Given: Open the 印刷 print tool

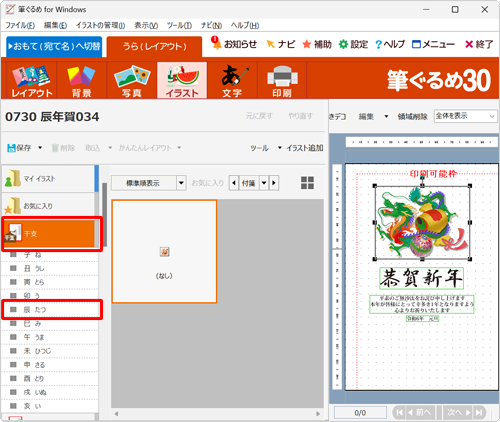Looking at the screenshot, I should 282,80.
